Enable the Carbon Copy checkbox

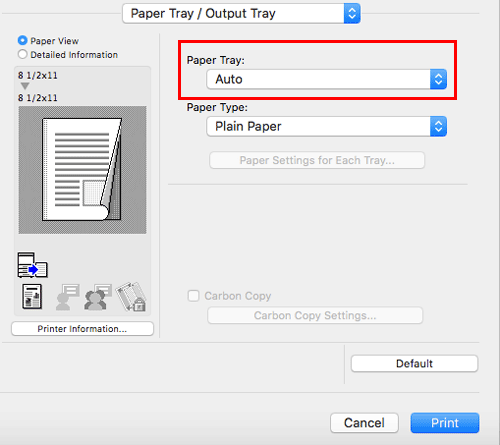click(193, 296)
